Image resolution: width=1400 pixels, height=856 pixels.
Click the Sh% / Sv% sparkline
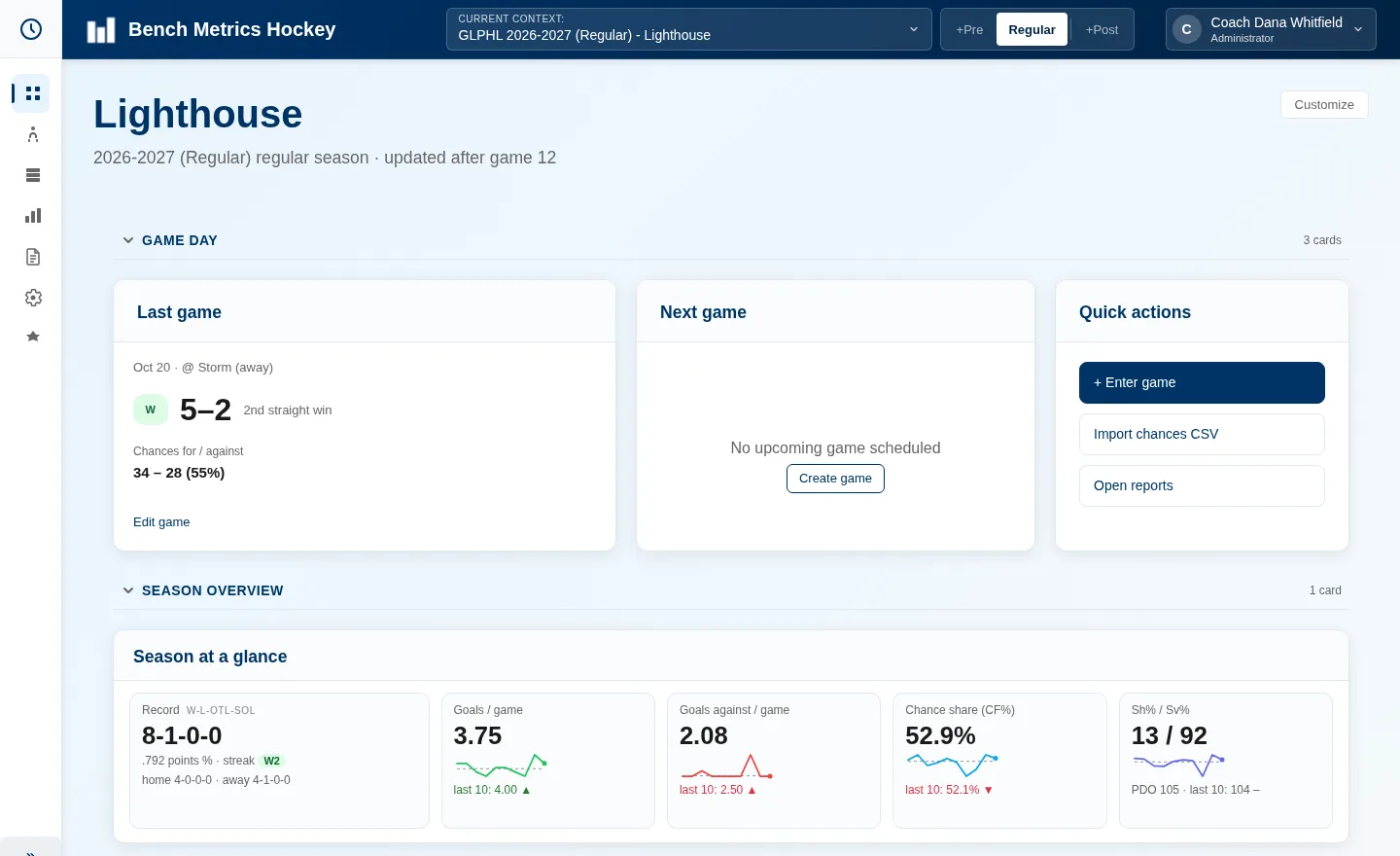[1178, 766]
